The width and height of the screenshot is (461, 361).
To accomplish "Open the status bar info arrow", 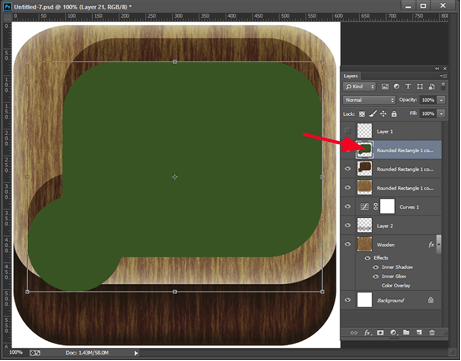I will [136, 353].
